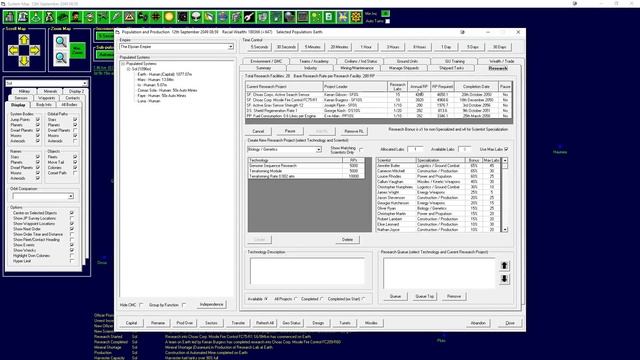
Task: Open the Empire dropdown
Action: coord(231,47)
